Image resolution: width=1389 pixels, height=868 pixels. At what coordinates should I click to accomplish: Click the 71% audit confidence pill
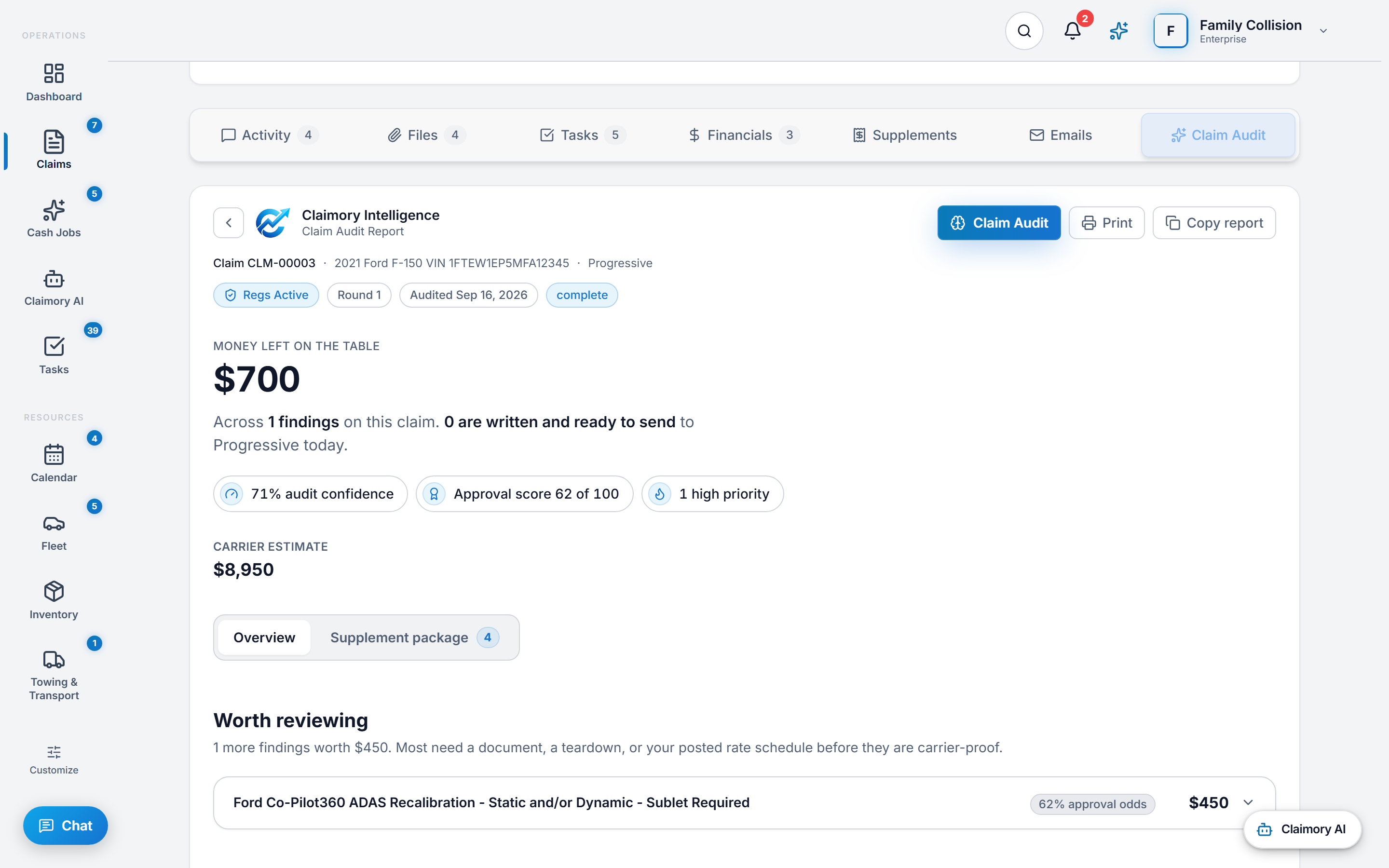(310, 494)
